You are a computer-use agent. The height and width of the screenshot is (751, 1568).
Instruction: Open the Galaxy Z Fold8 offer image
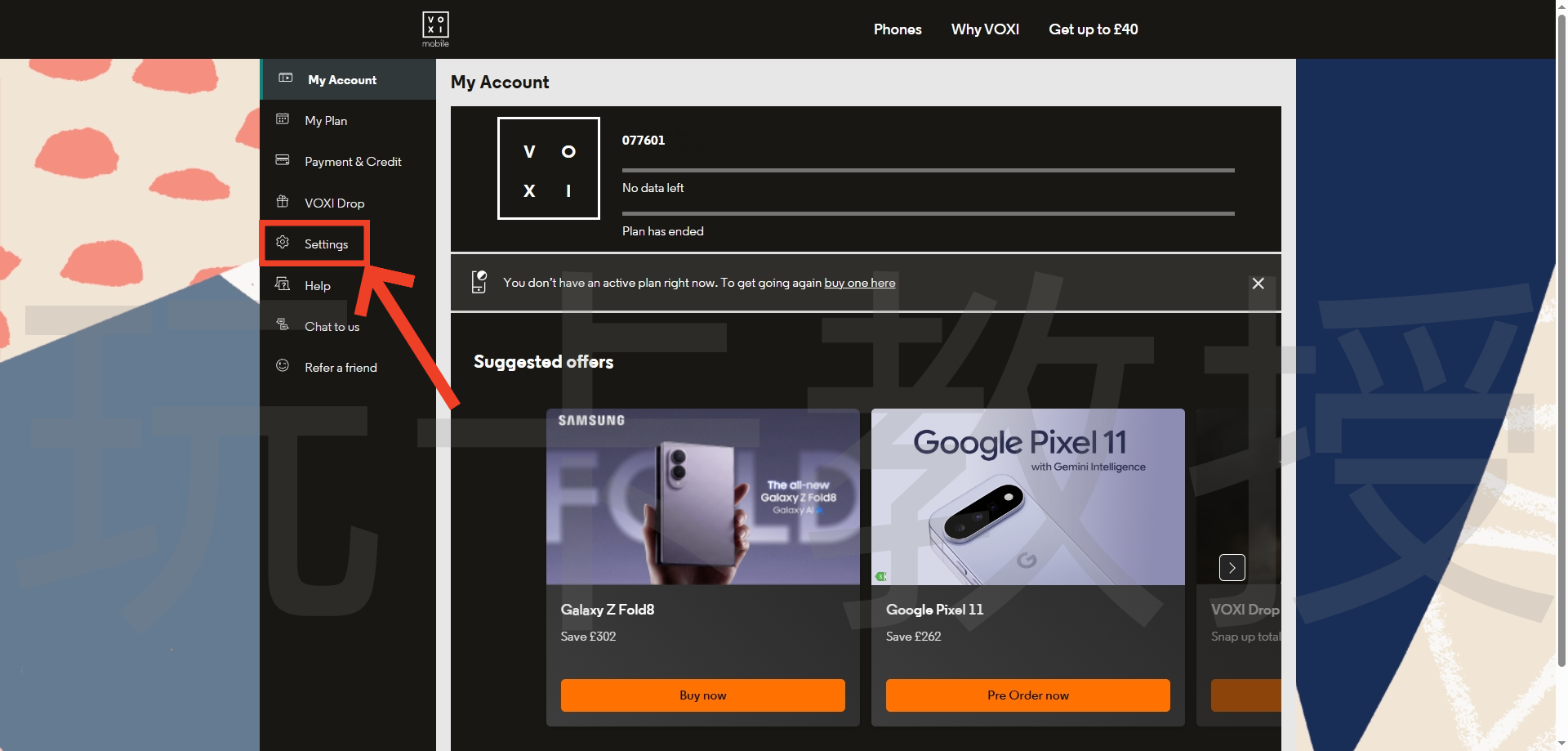click(x=702, y=497)
